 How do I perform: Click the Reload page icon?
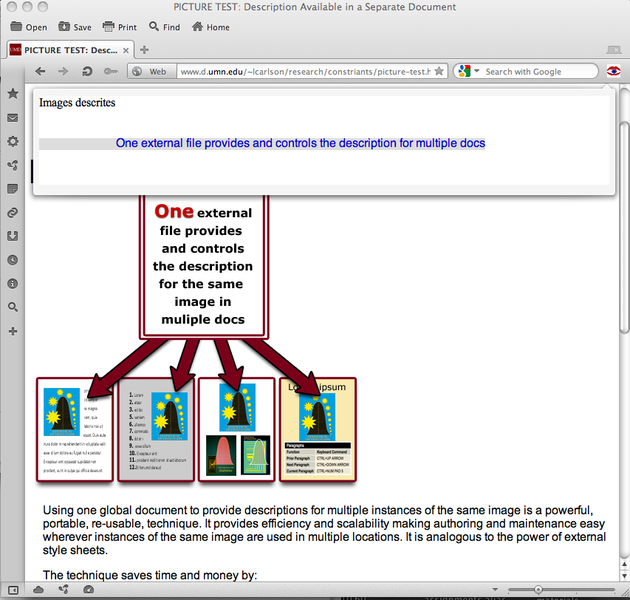pyautogui.click(x=87, y=72)
